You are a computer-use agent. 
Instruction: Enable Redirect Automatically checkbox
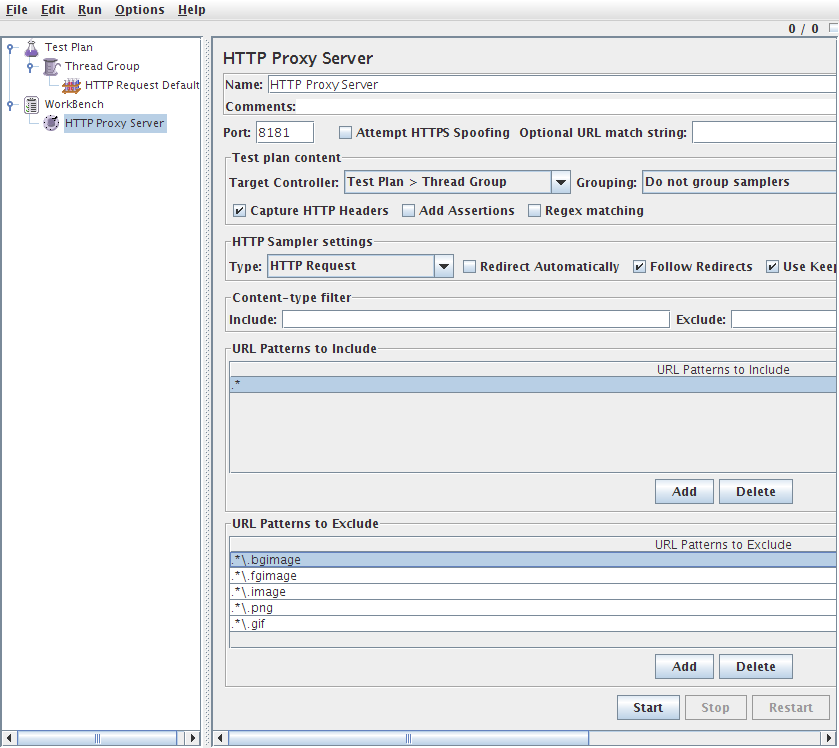pos(469,266)
